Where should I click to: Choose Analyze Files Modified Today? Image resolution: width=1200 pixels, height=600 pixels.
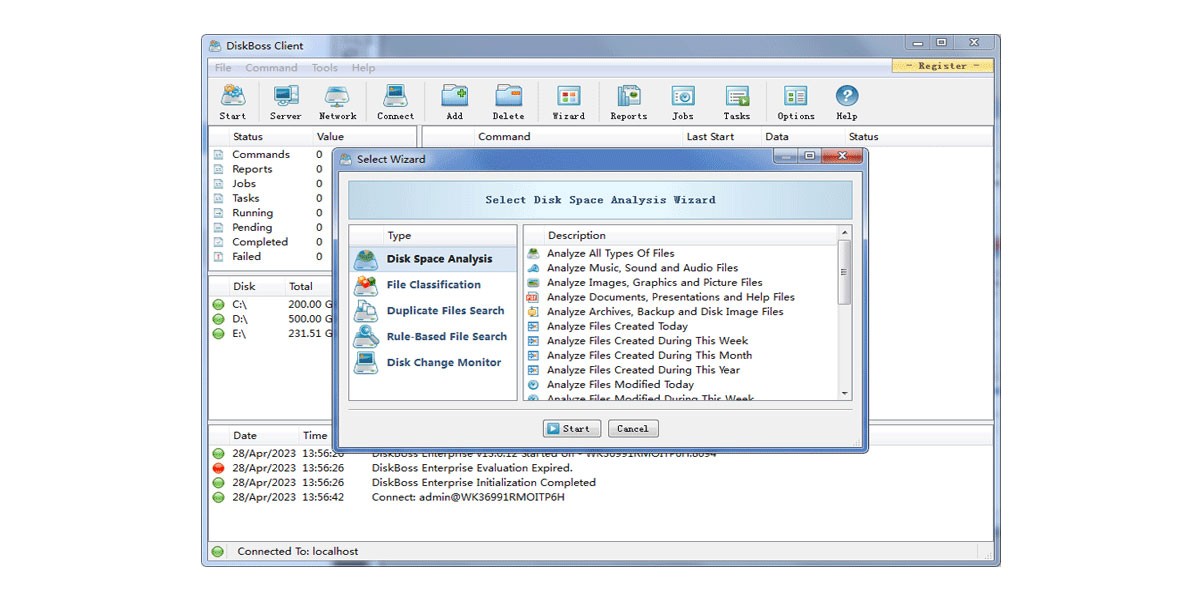click(620, 385)
